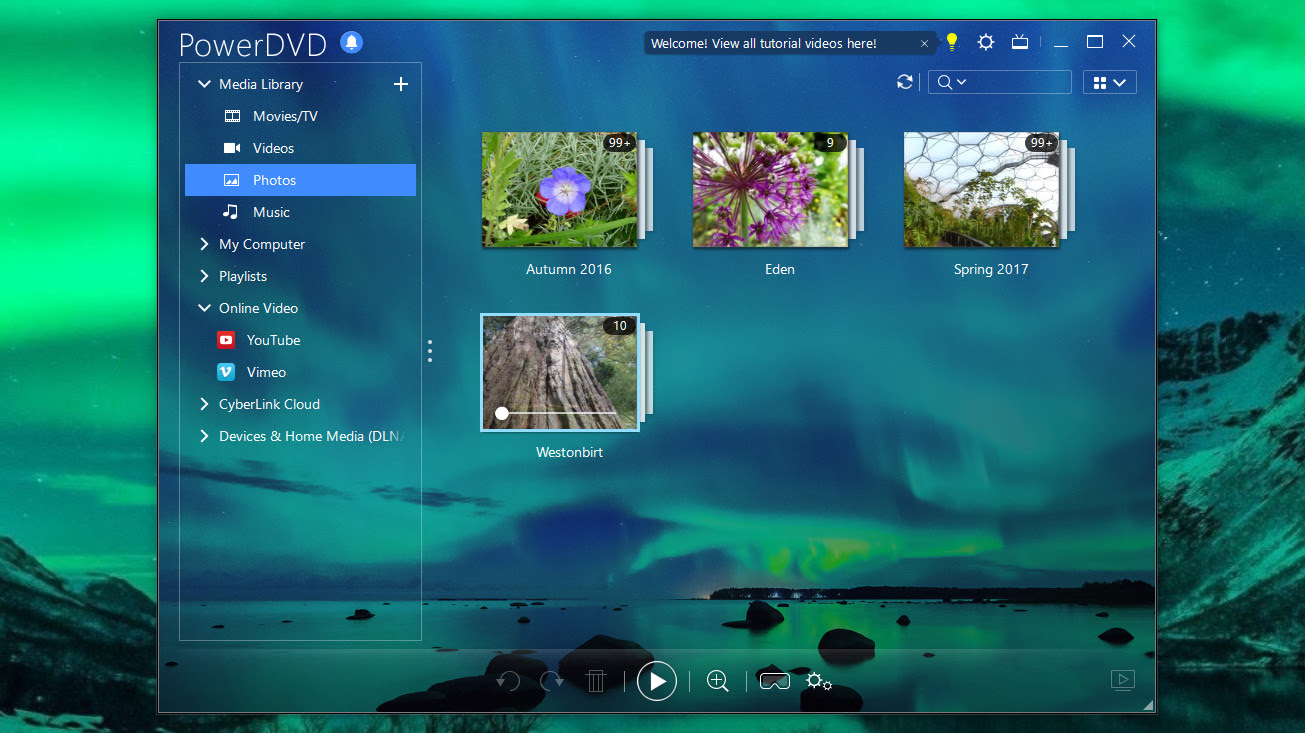This screenshot has height=733, width=1305.
Task: Click the Westonbirt album label
Action: tap(569, 452)
